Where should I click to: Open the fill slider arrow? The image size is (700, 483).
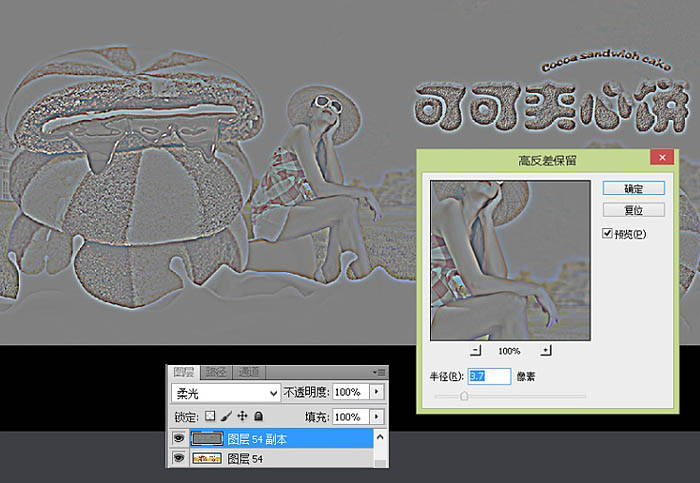[x=377, y=417]
